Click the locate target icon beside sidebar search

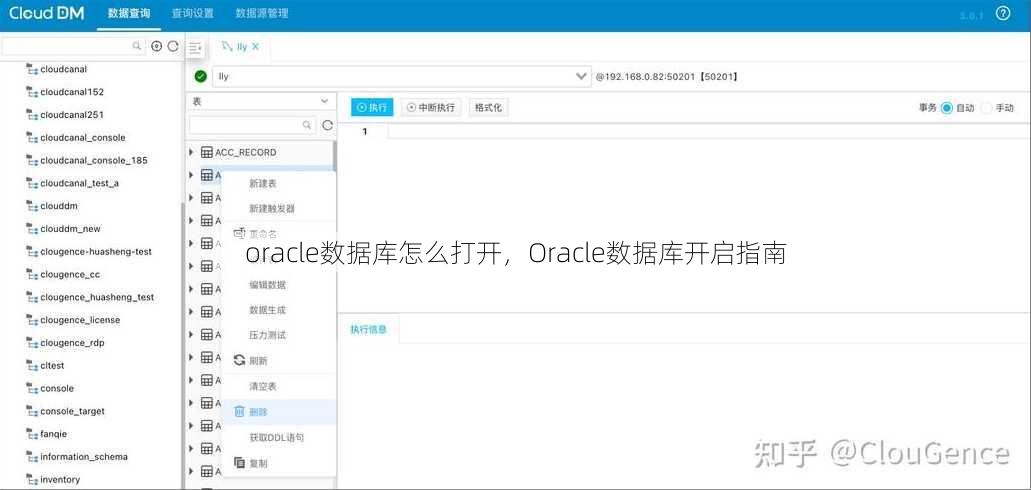(156, 46)
